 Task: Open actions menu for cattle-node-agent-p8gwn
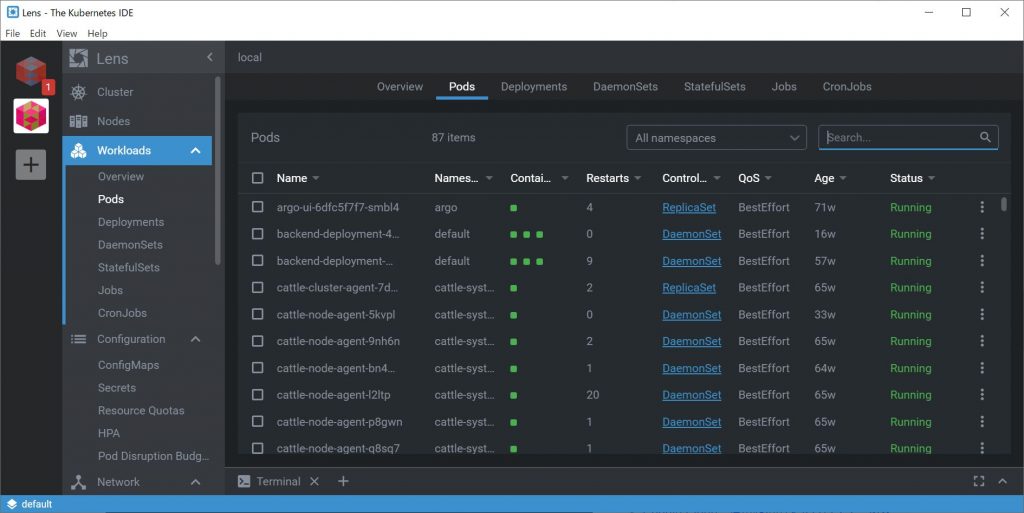tap(982, 421)
